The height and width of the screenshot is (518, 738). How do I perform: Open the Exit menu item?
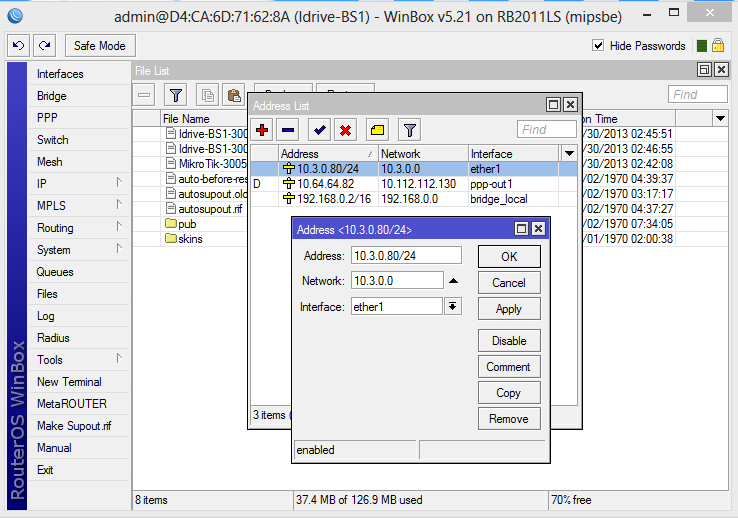[x=79, y=470]
